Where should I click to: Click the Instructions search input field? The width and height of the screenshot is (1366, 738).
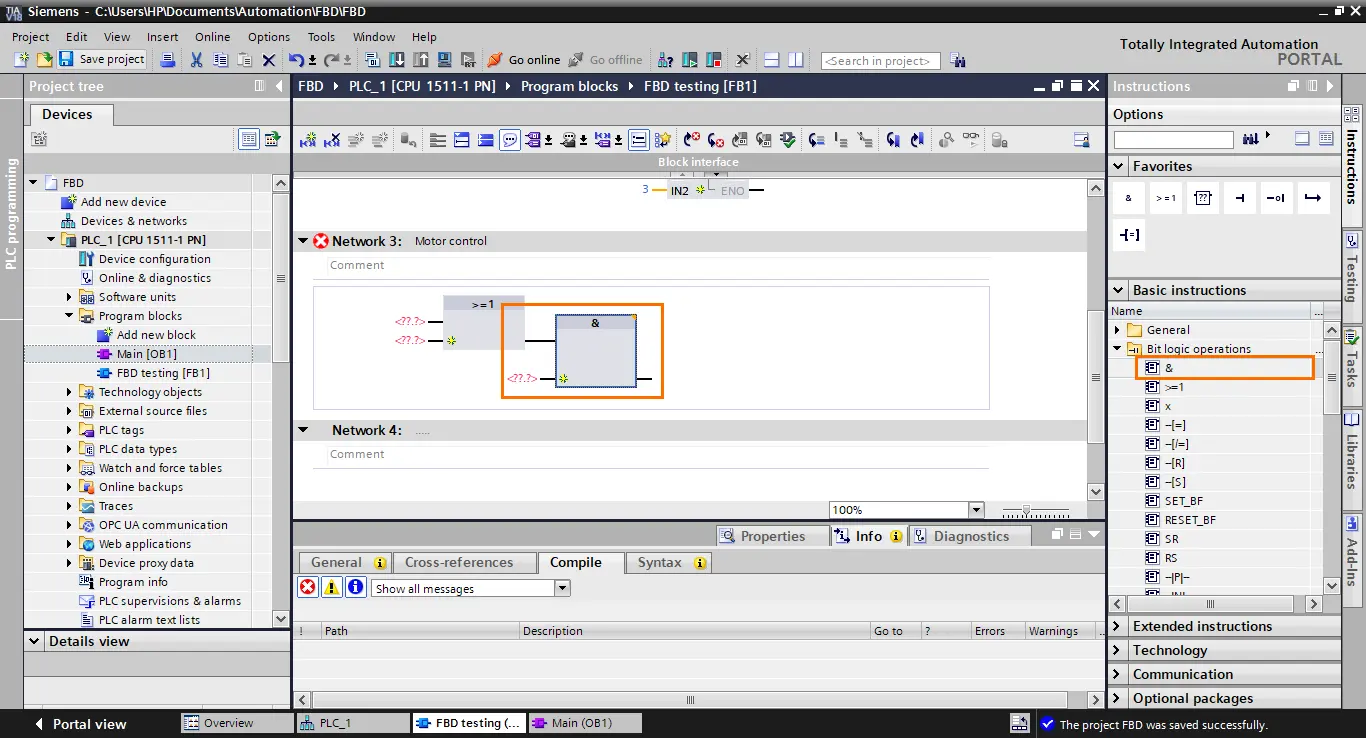(x=1173, y=140)
